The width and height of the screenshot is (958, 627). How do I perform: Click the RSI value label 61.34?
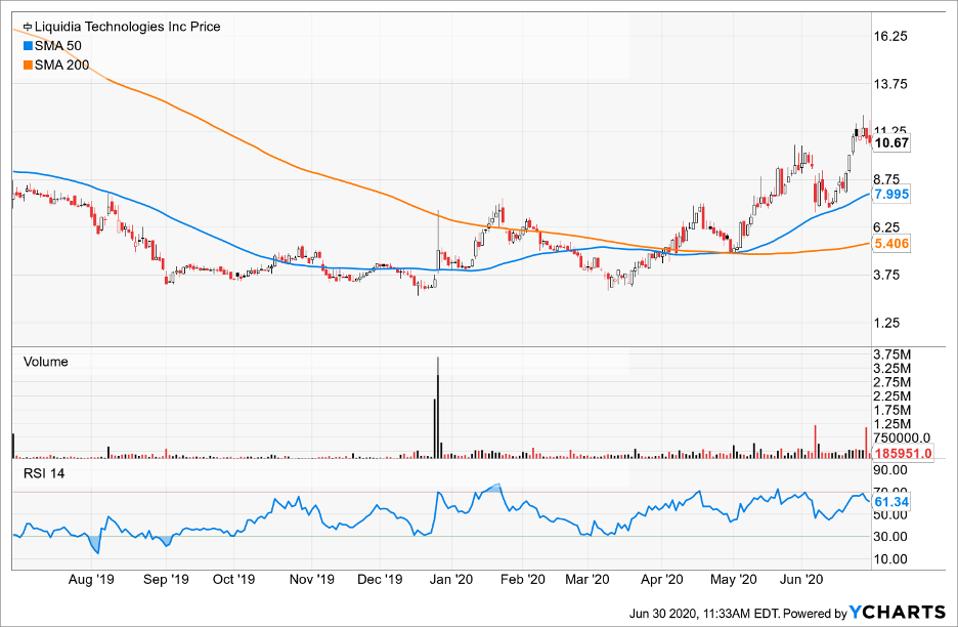[891, 502]
